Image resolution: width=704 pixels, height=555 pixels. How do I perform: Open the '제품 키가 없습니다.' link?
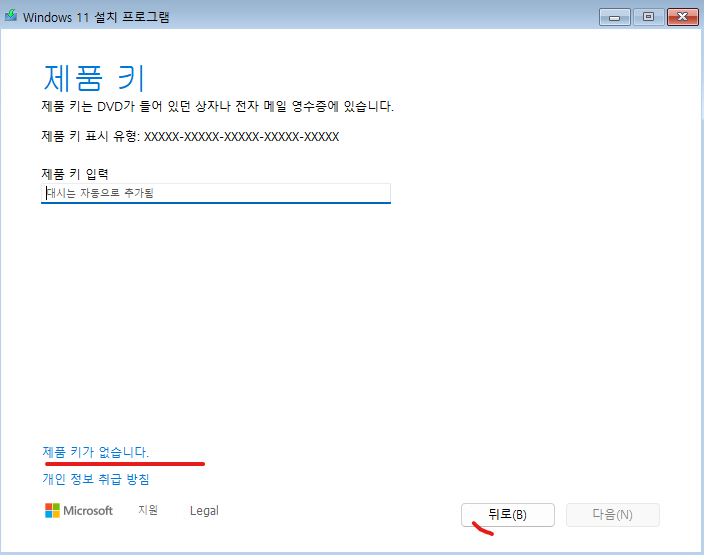pos(96,452)
